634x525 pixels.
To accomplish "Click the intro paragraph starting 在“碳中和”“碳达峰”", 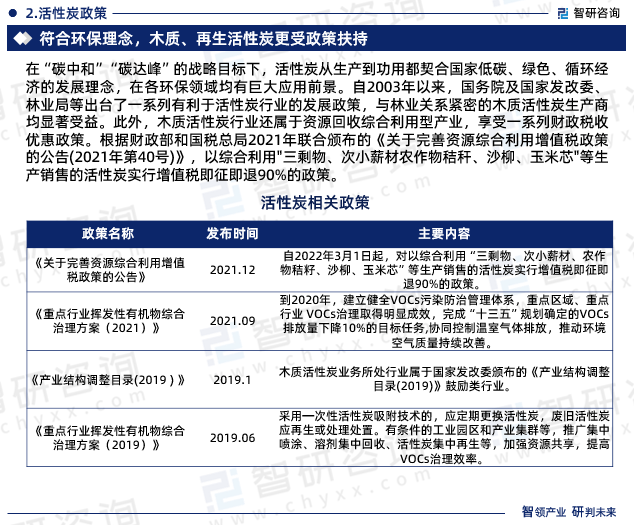I will pyautogui.click(x=317, y=122).
